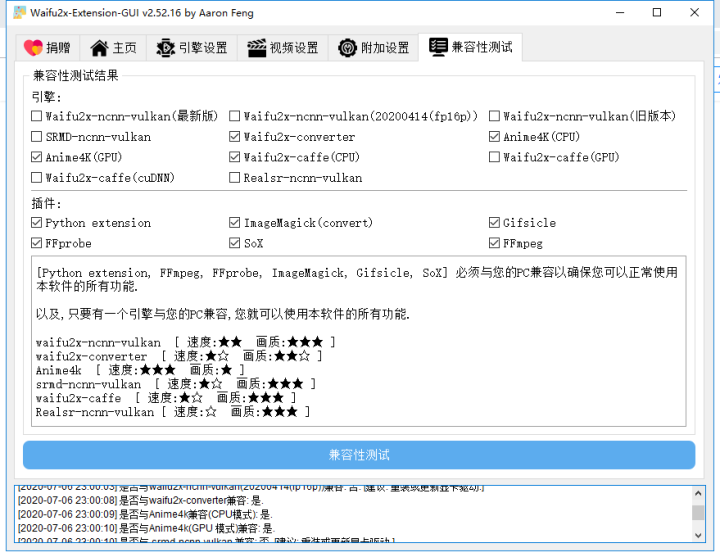720x557 pixels.
Task: Click the house icon for 主页
Action: (x=99, y=48)
